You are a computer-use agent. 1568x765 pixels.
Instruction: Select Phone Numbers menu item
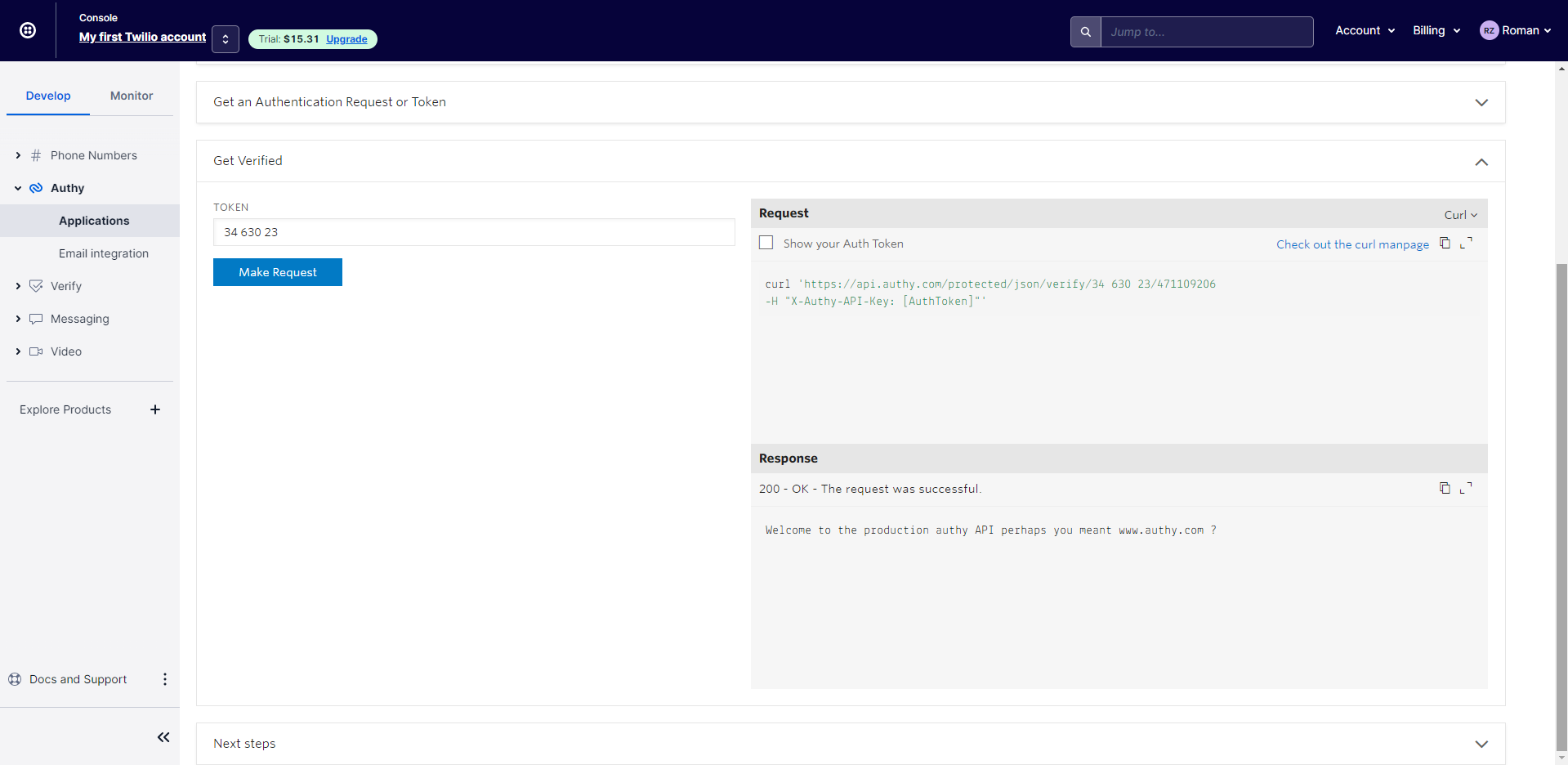point(94,155)
